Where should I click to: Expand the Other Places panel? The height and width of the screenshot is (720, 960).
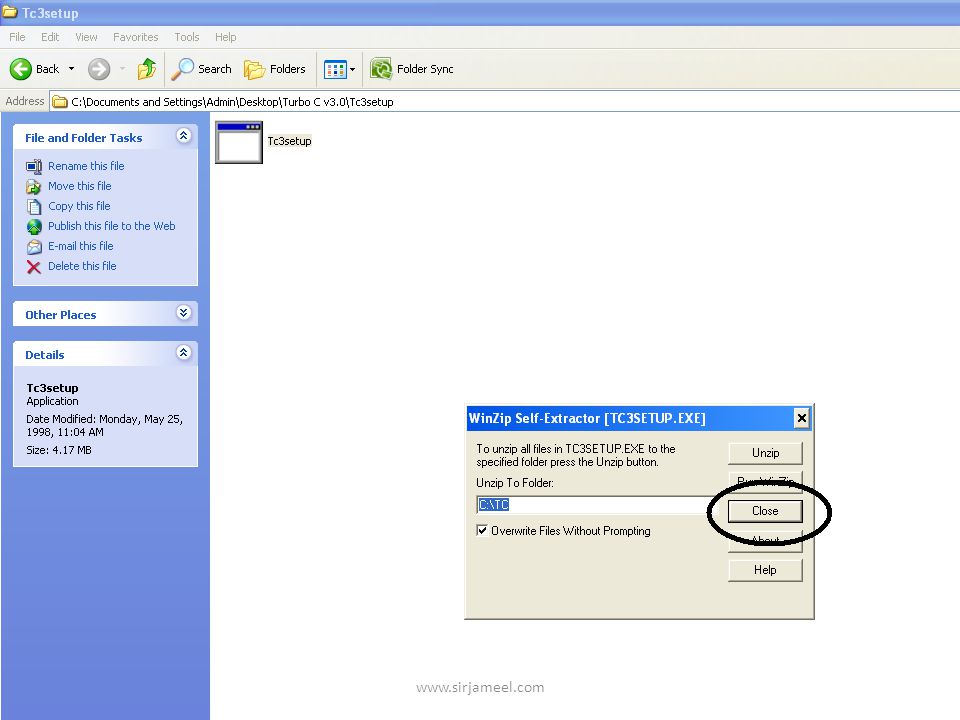coord(184,313)
